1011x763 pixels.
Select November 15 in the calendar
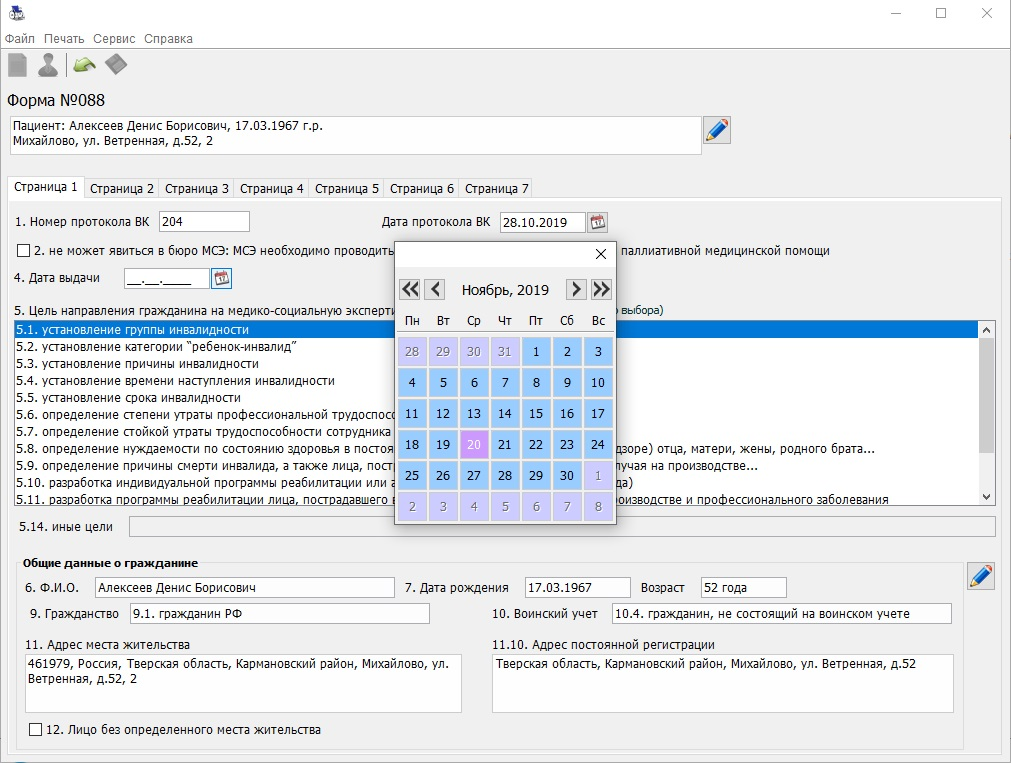536,414
